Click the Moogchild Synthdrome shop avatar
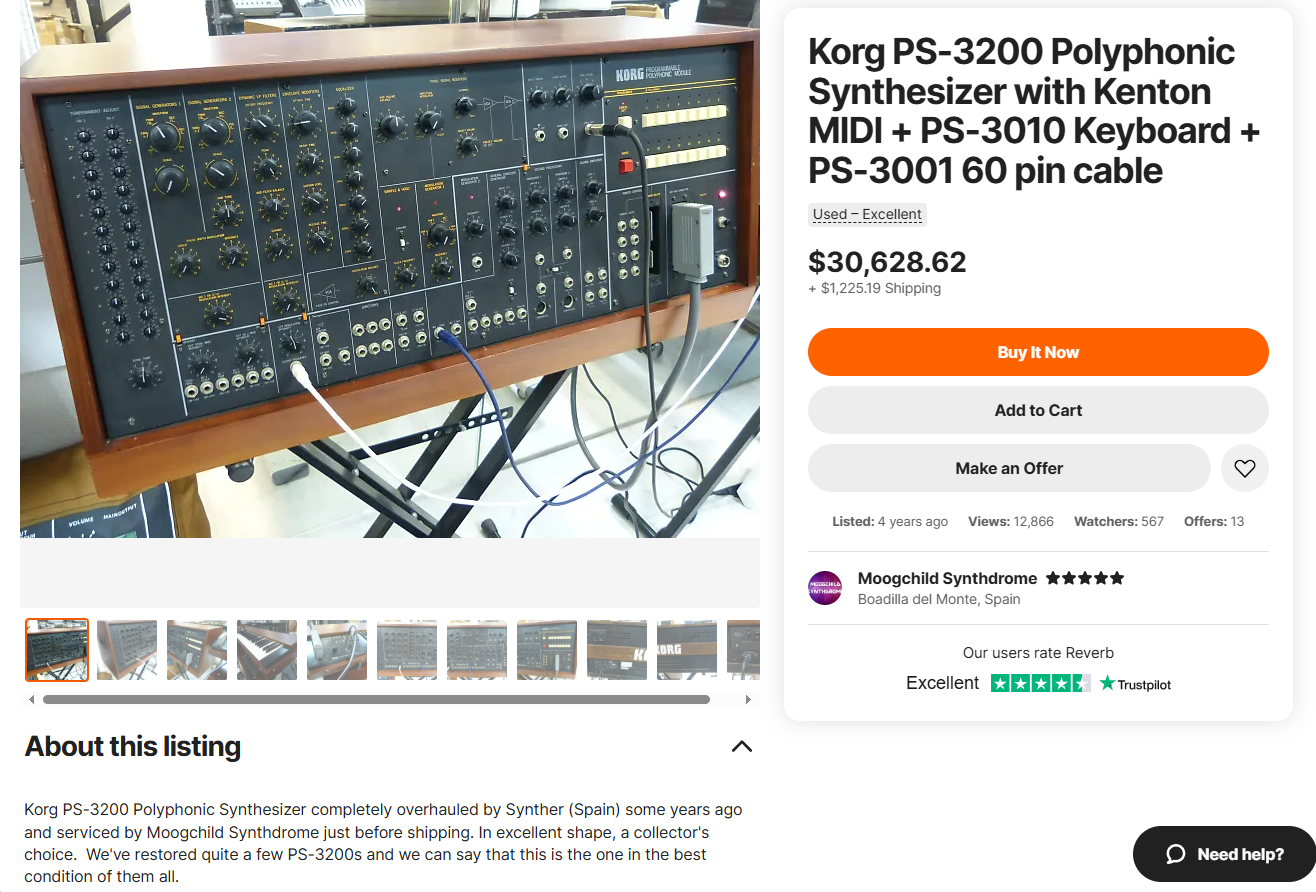The width and height of the screenshot is (1316, 892). coord(825,588)
